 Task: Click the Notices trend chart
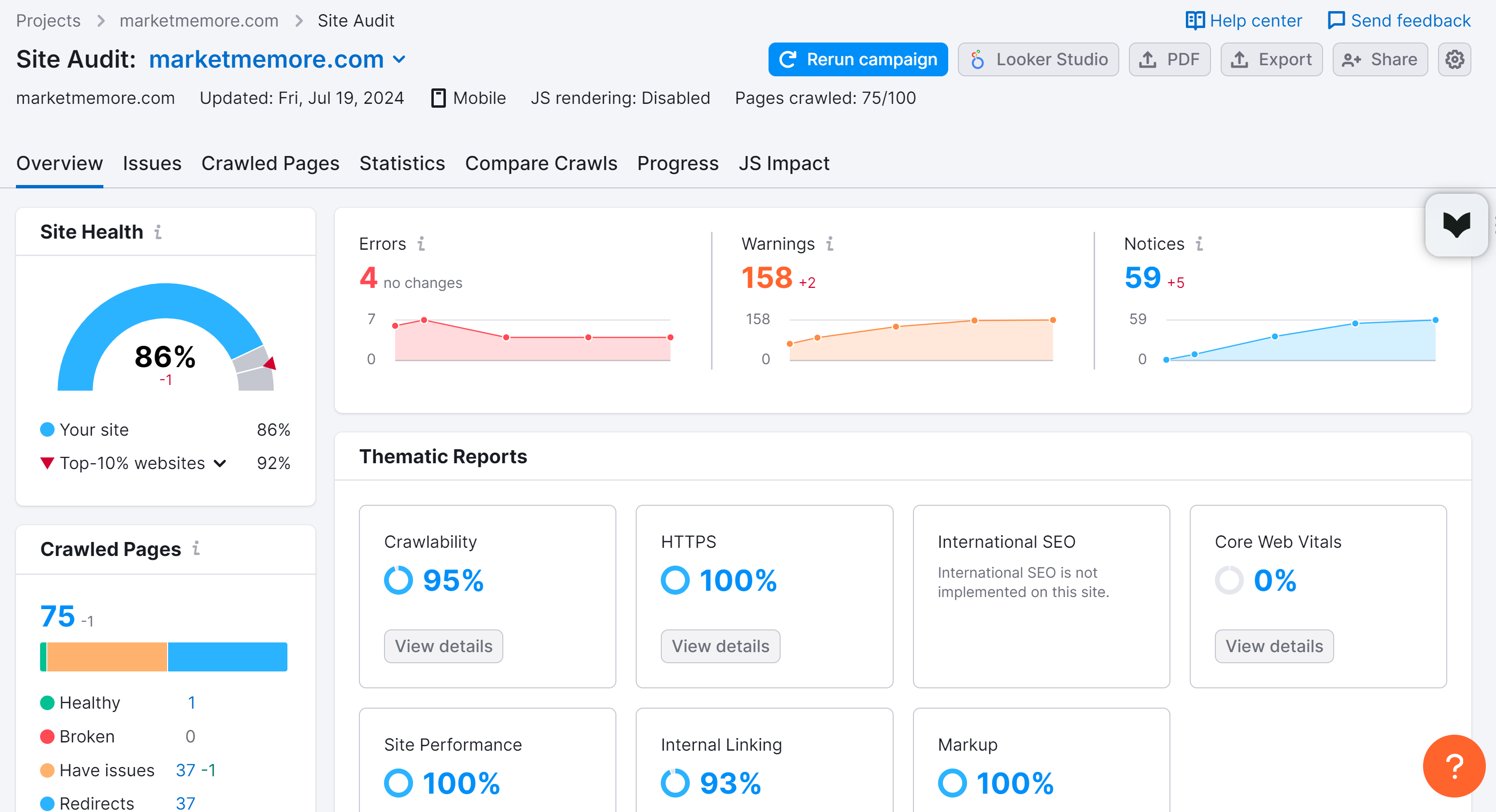point(1300,339)
